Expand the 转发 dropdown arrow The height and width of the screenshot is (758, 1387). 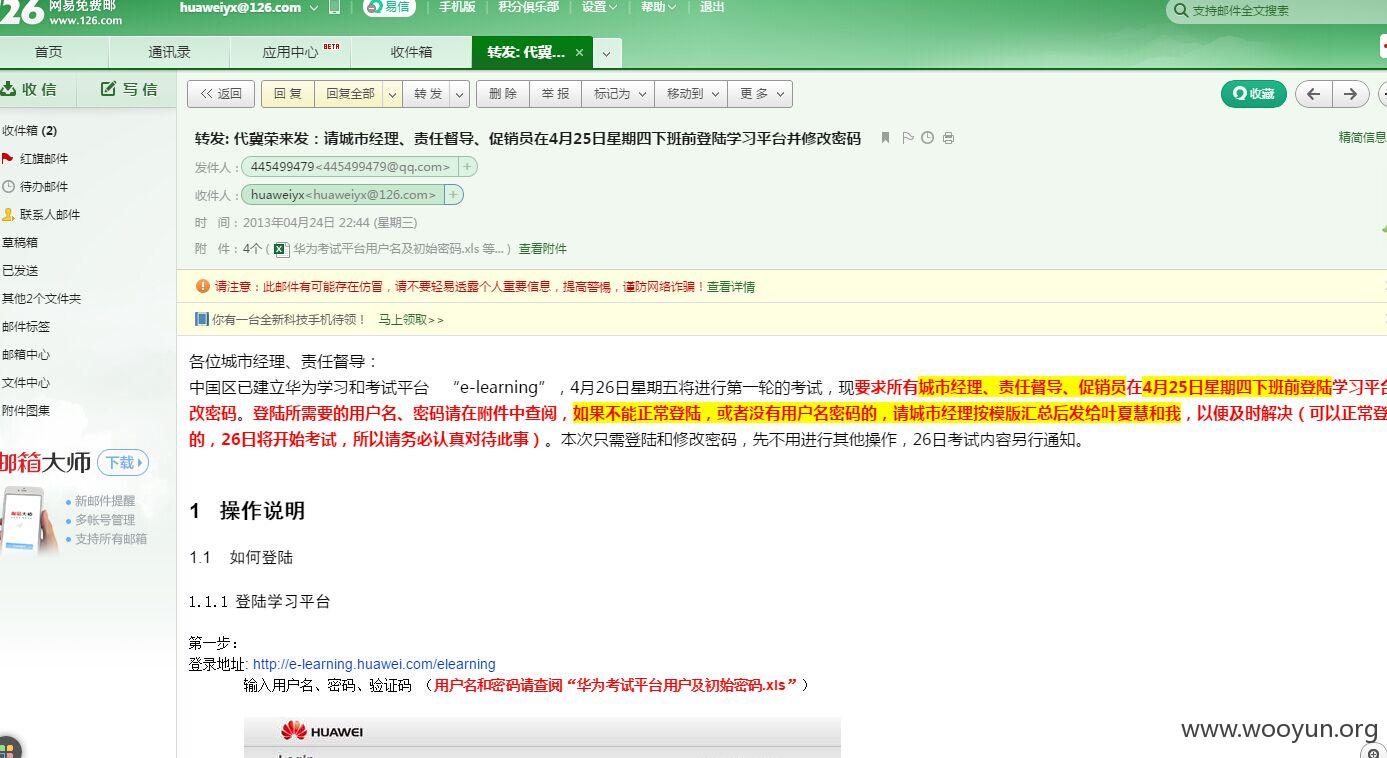(x=460, y=94)
